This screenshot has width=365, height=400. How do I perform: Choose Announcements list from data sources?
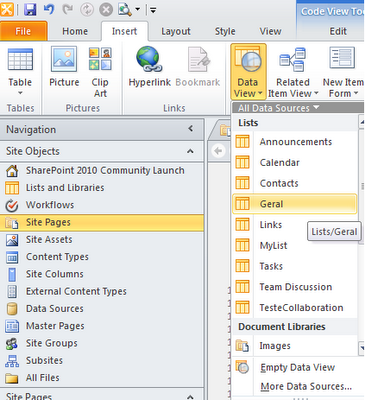pyautogui.click(x=295, y=142)
